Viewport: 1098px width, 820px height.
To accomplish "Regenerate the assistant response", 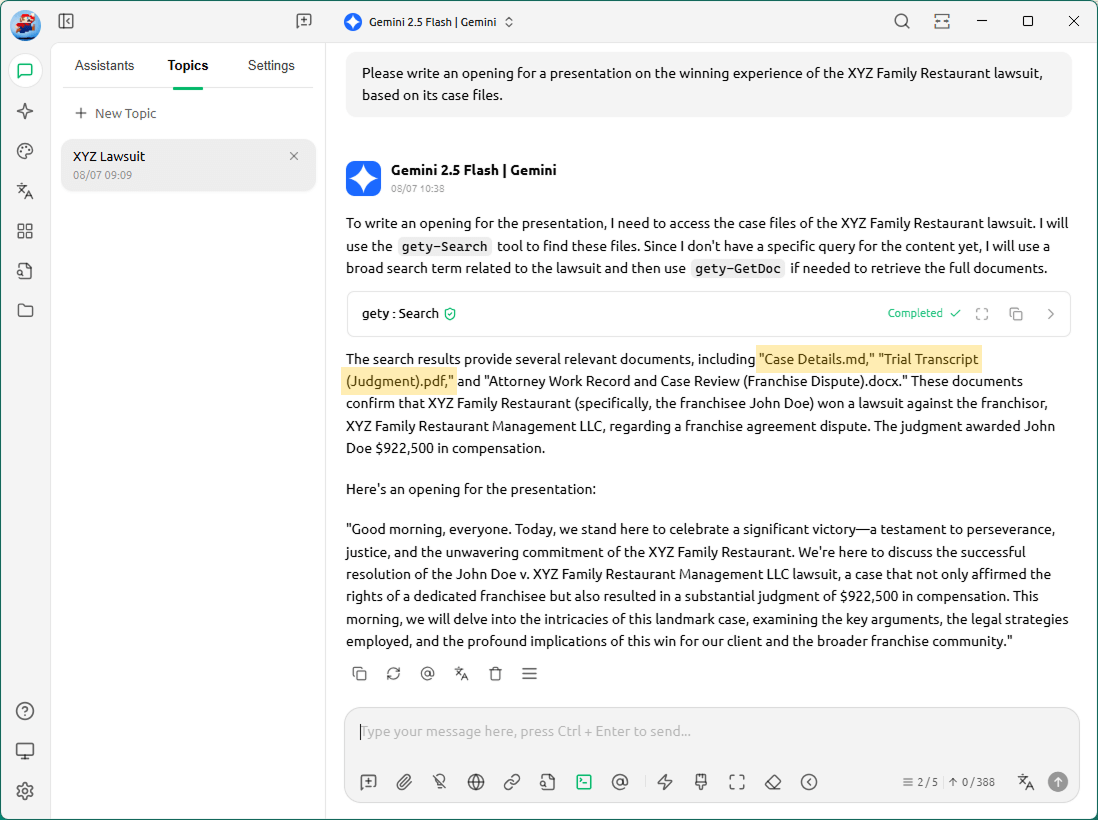I will (x=394, y=674).
